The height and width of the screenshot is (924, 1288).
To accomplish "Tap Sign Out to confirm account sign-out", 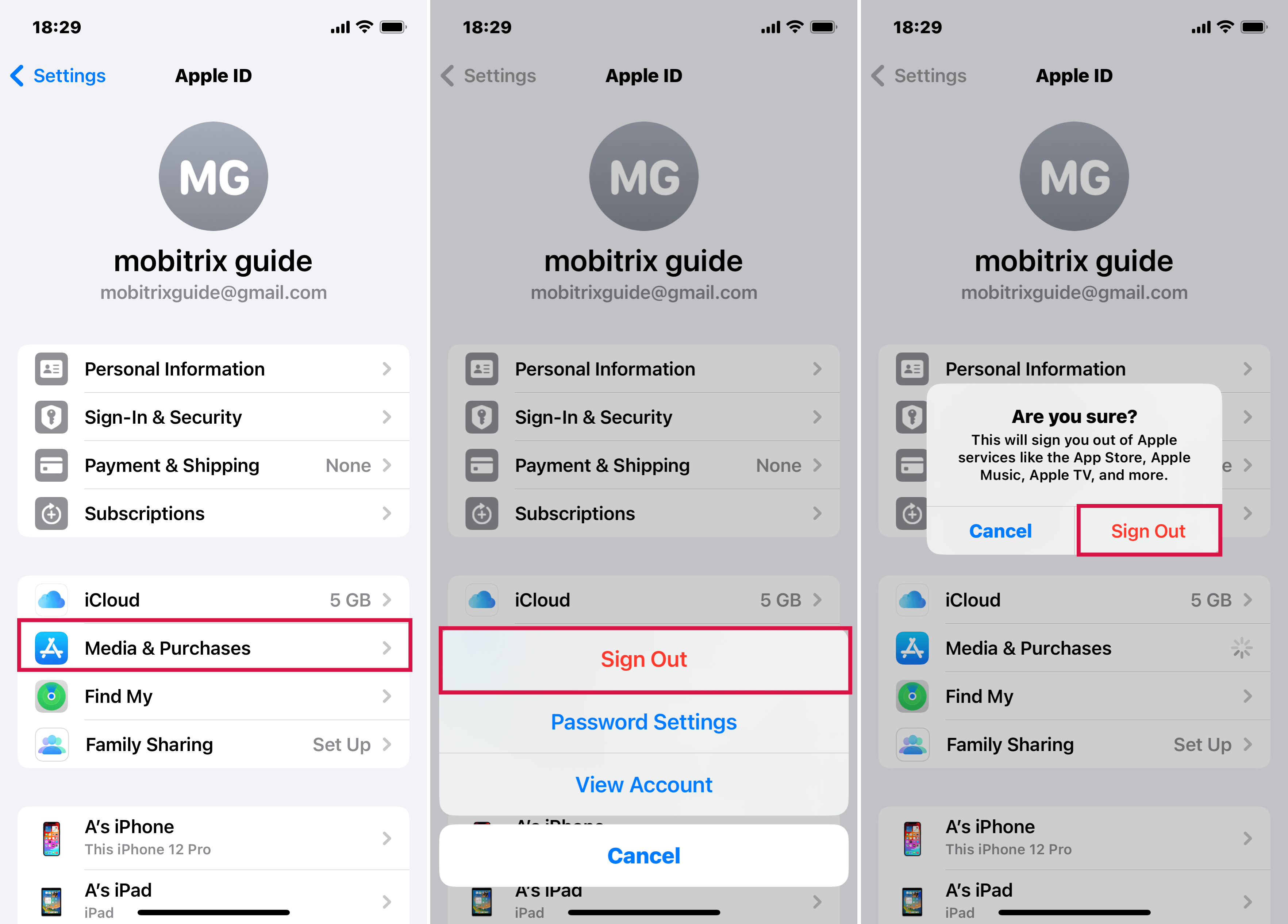I will tap(1148, 530).
